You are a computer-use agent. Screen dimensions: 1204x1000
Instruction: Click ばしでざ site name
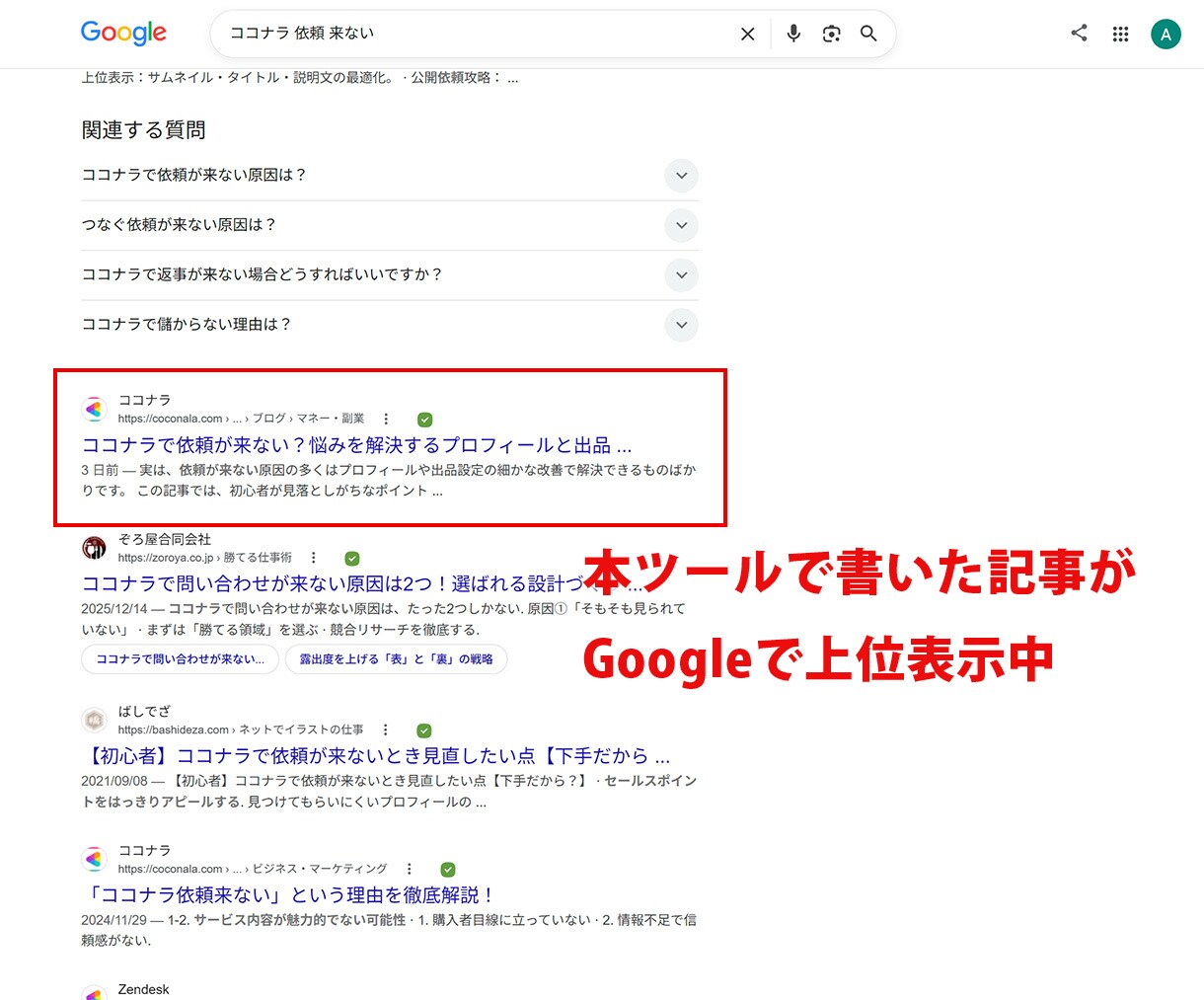click(144, 711)
